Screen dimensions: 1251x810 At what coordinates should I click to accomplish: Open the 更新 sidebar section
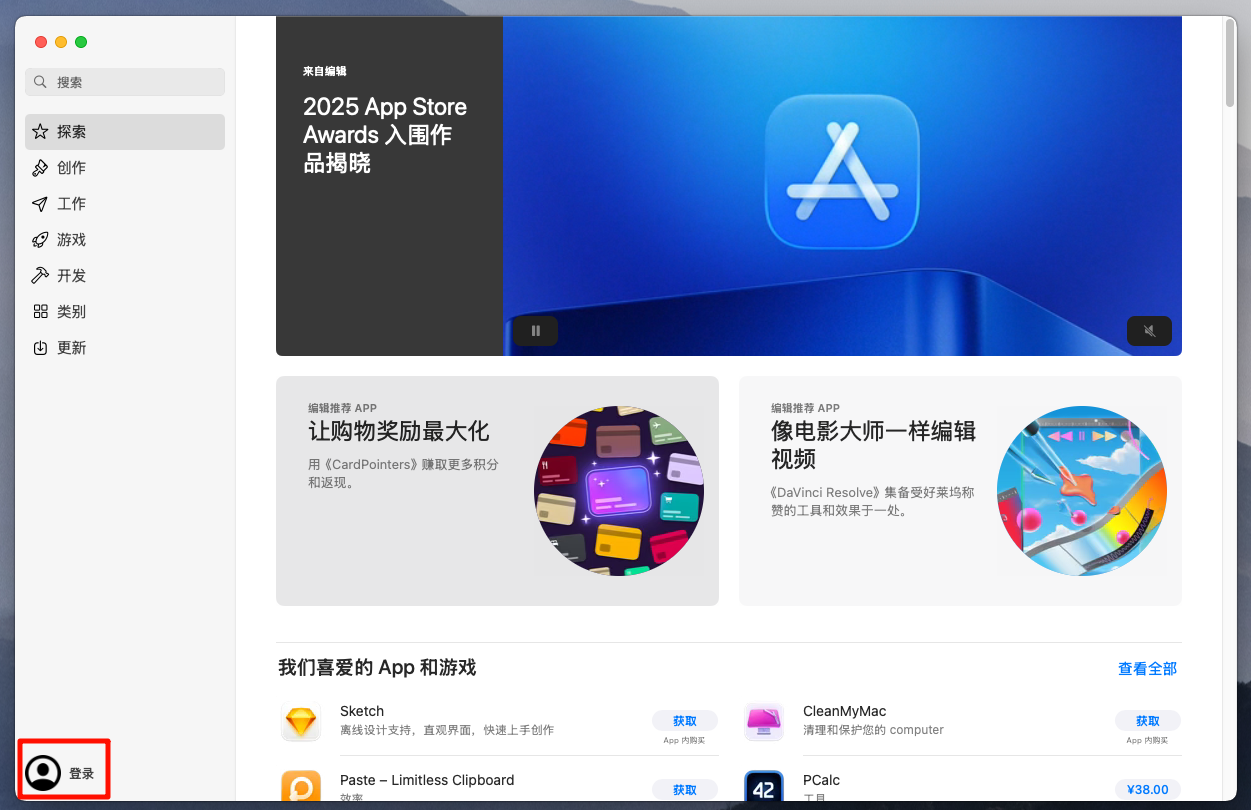pos(125,348)
